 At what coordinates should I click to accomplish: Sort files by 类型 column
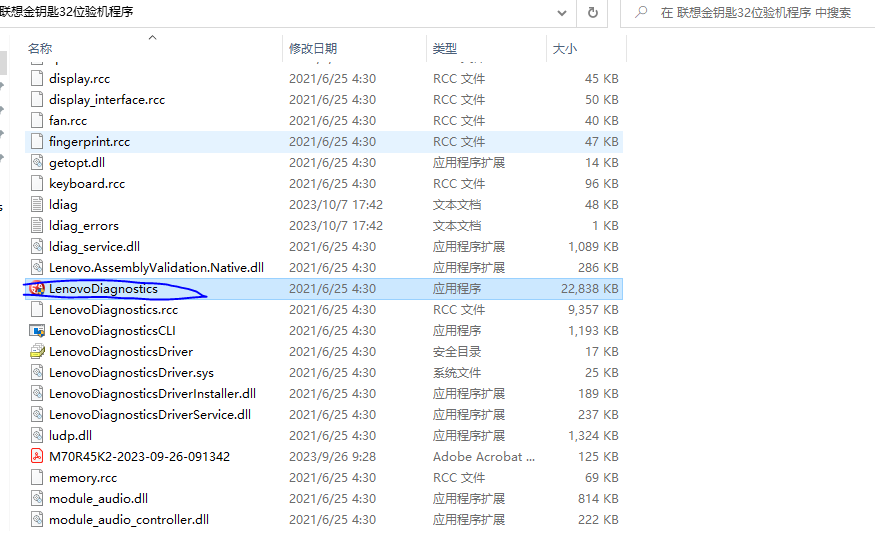445,49
